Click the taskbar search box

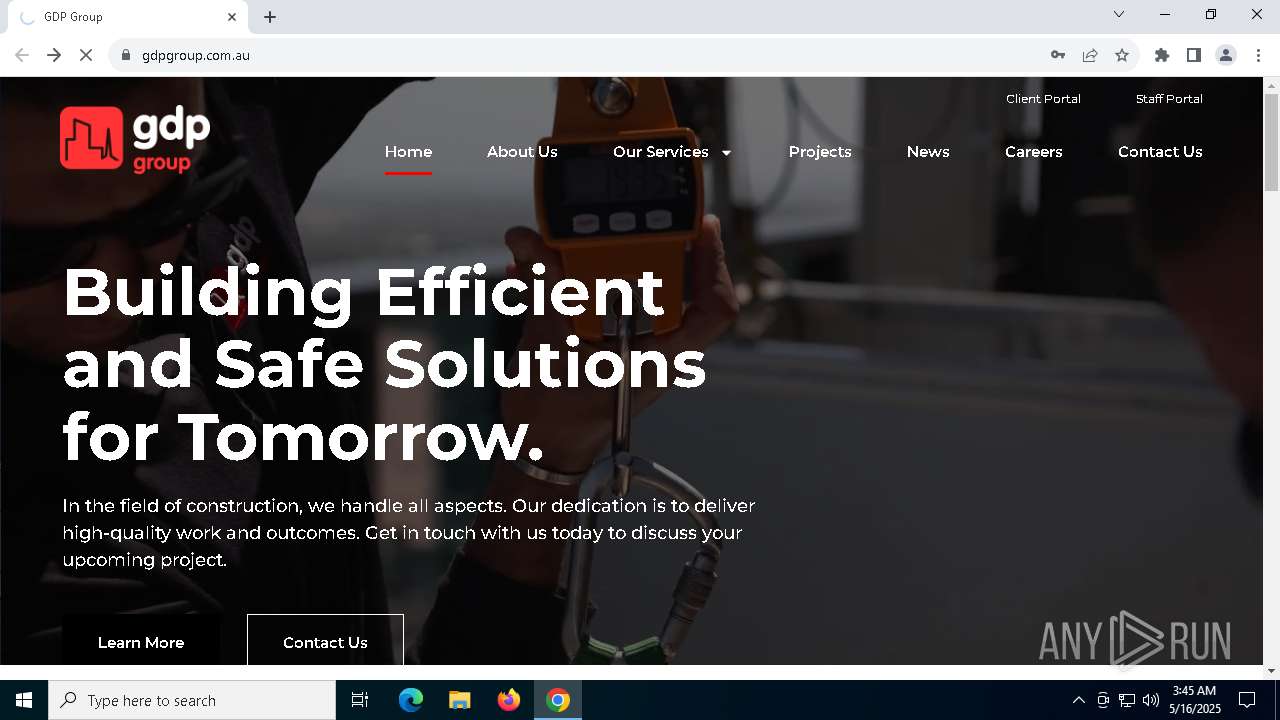(192, 700)
